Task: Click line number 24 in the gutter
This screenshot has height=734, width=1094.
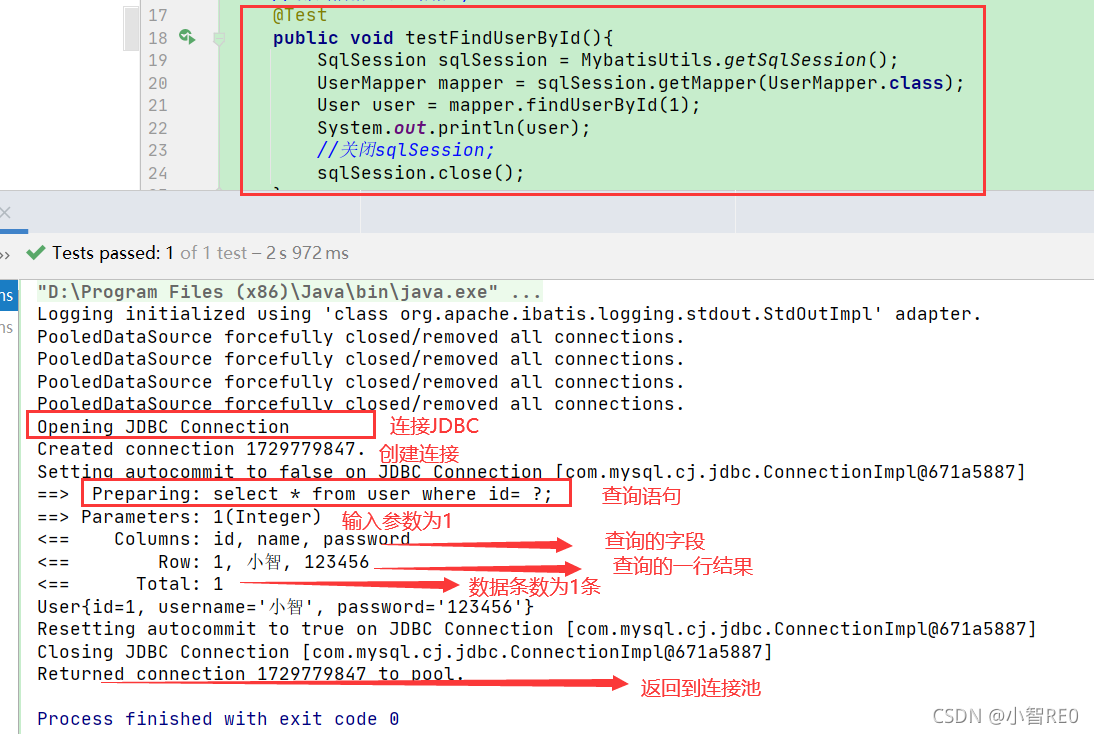Action: point(158,173)
